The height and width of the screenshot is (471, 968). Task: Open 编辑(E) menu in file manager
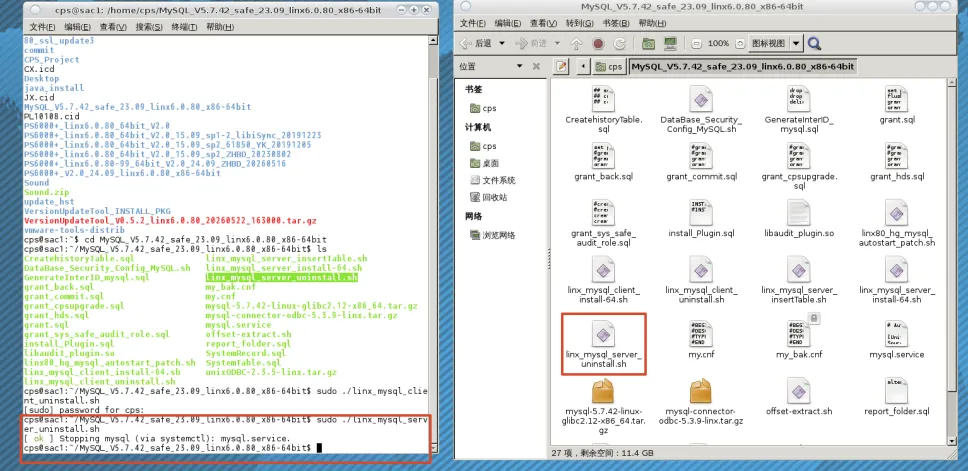(x=509, y=23)
